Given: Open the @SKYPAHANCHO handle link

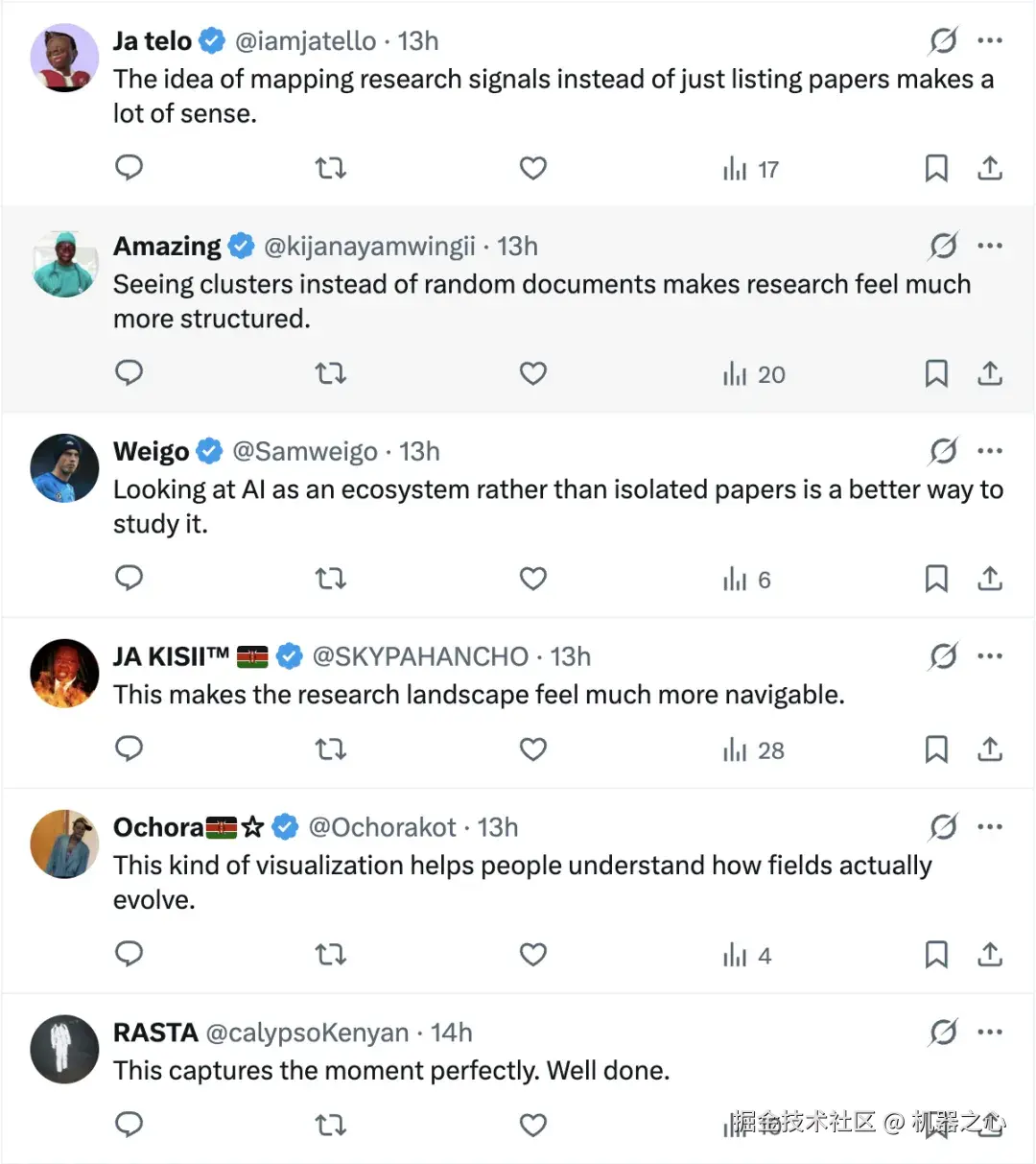Looking at the screenshot, I should pos(420,656).
